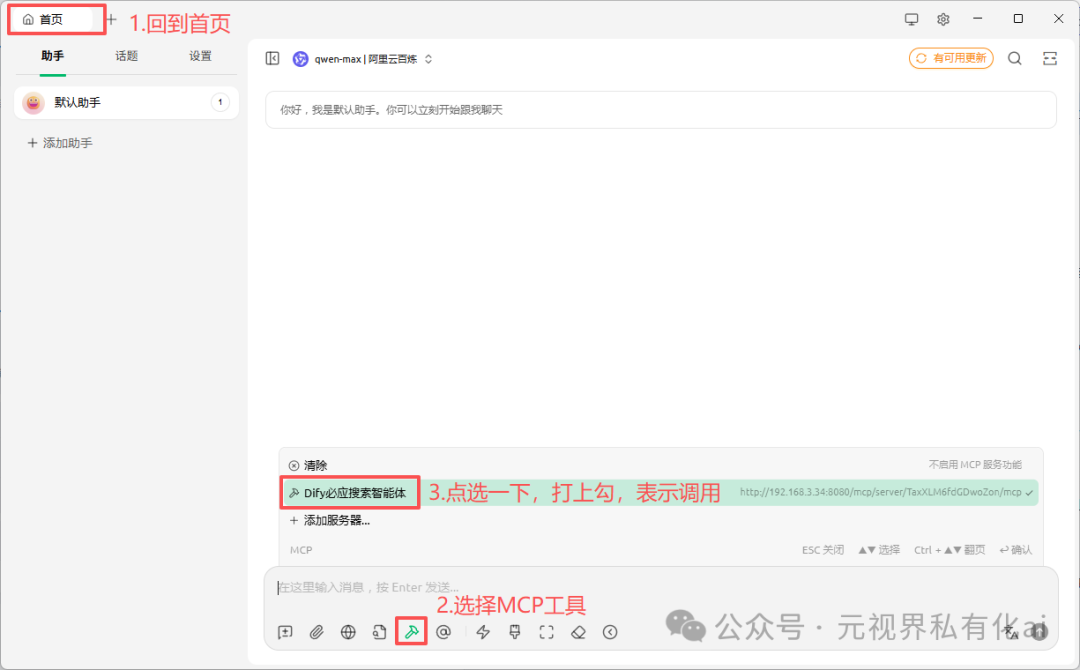The height and width of the screenshot is (670, 1080).
Task: Select the MCP tools hammer icon
Action: (411, 632)
